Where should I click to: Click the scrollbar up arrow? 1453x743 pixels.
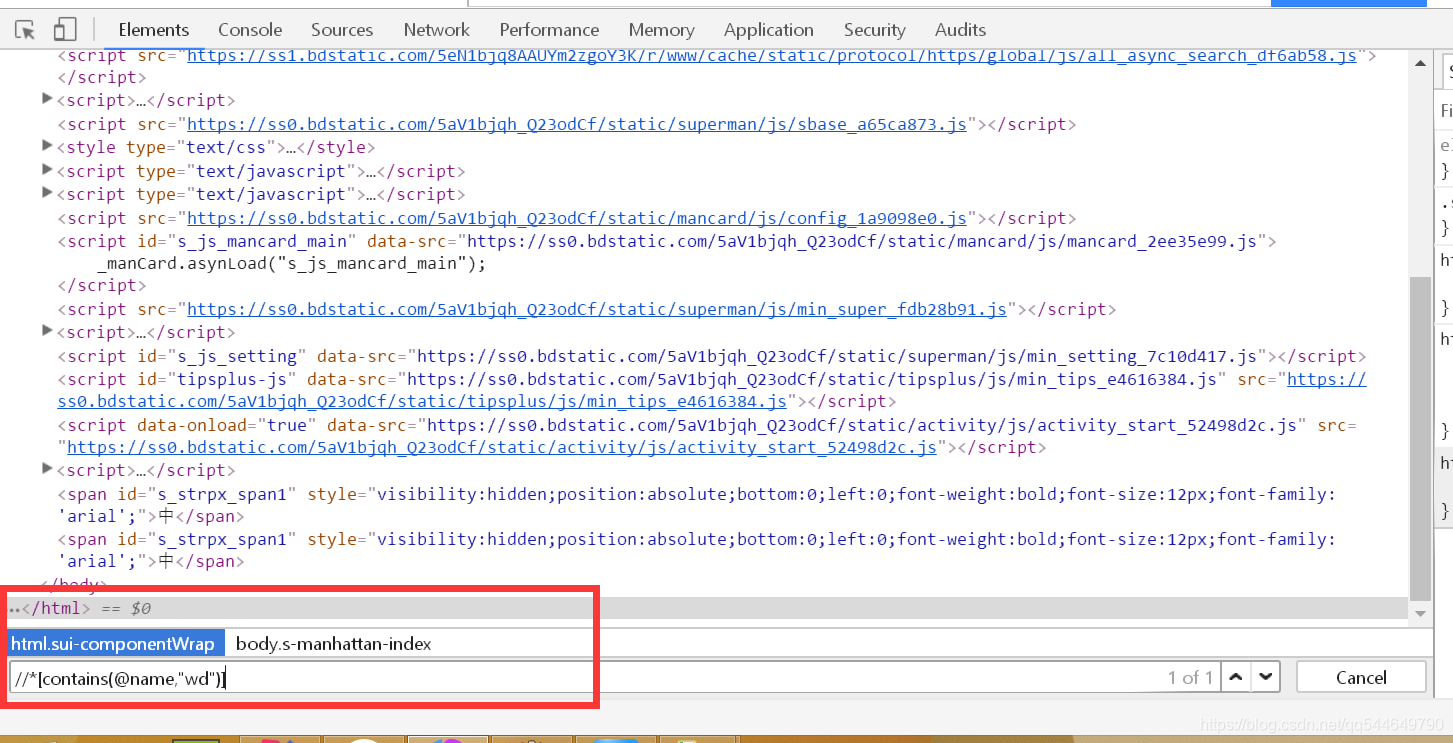(1419, 61)
